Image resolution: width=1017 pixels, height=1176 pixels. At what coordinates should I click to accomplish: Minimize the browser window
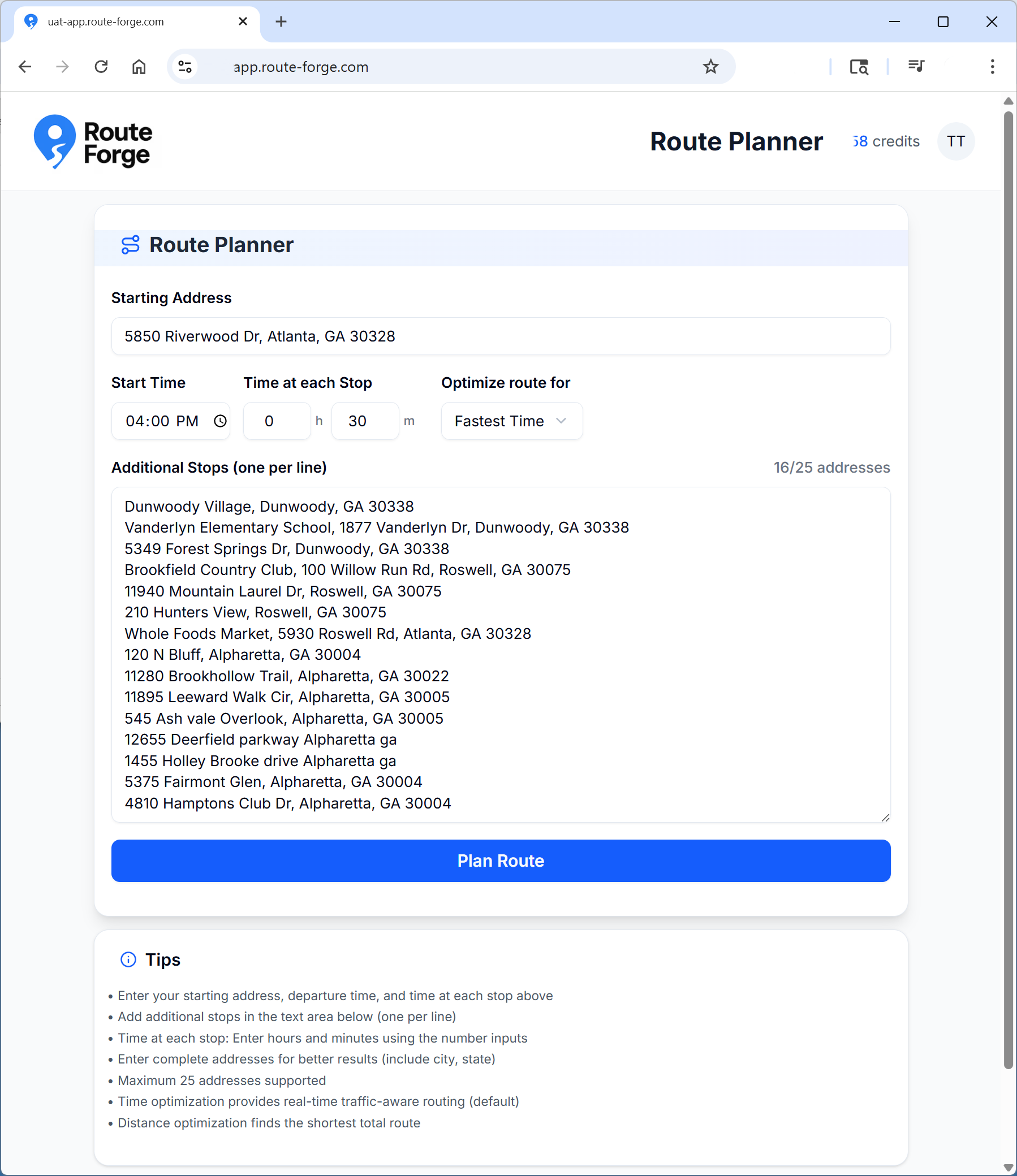pos(894,21)
